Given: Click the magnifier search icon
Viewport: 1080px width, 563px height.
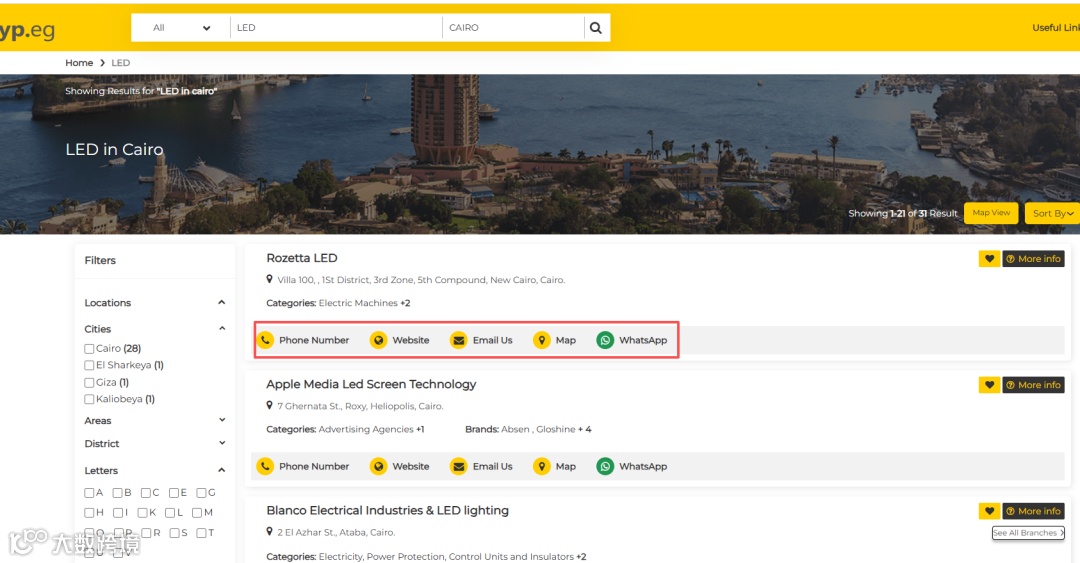Looking at the screenshot, I should (x=596, y=28).
